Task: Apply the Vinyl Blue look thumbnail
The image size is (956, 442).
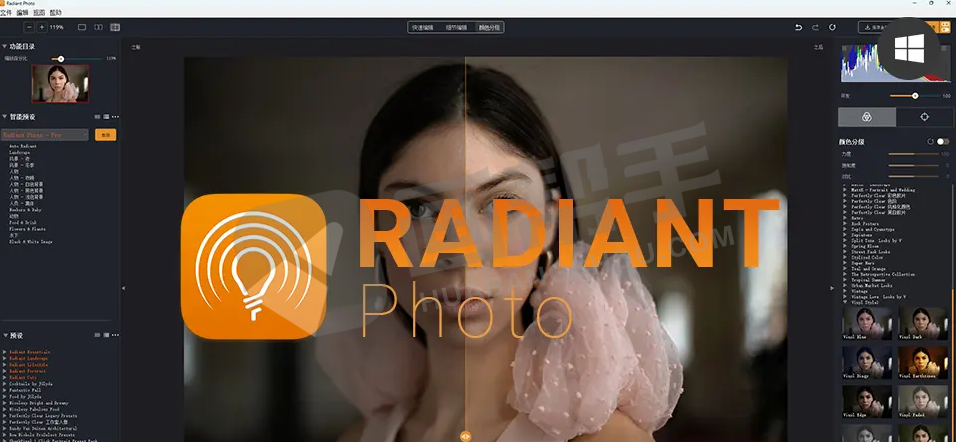Action: pyautogui.click(x=866, y=324)
